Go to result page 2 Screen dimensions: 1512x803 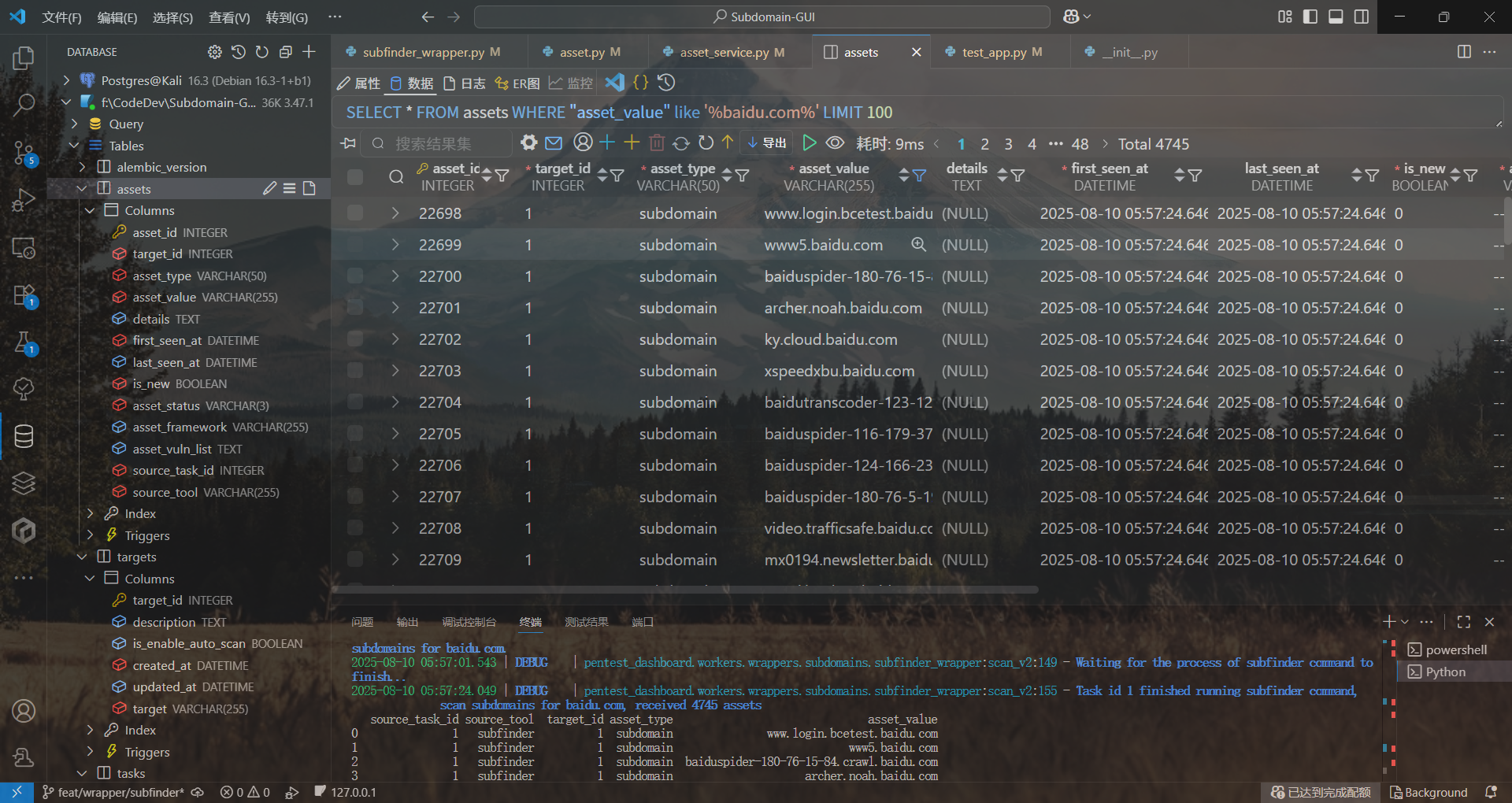coord(984,144)
